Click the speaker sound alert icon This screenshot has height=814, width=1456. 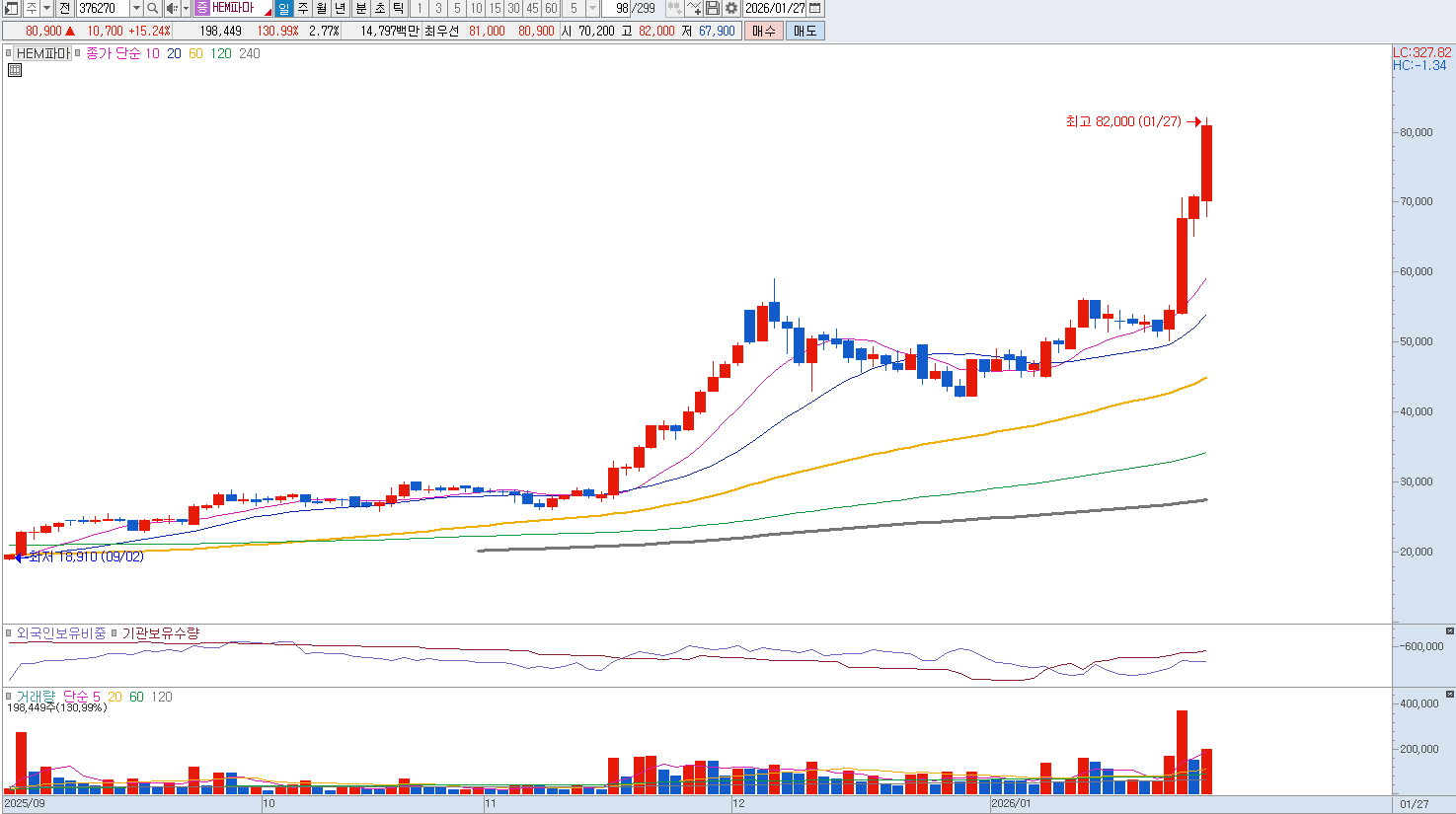pos(171,8)
